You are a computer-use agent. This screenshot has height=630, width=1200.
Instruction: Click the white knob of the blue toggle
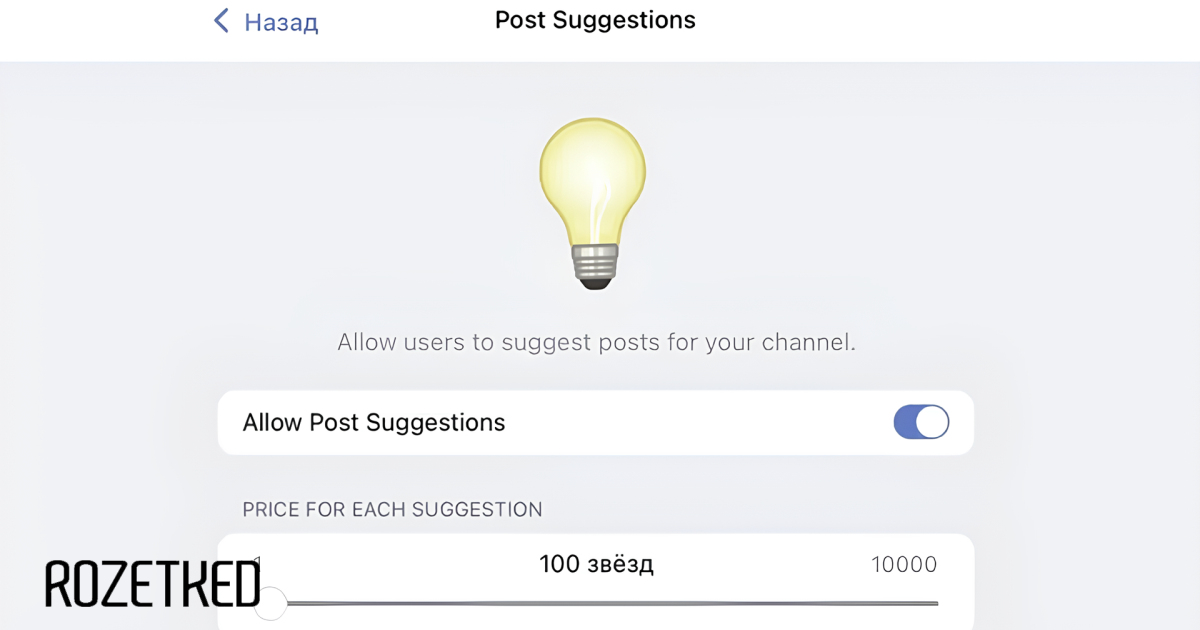click(x=932, y=423)
